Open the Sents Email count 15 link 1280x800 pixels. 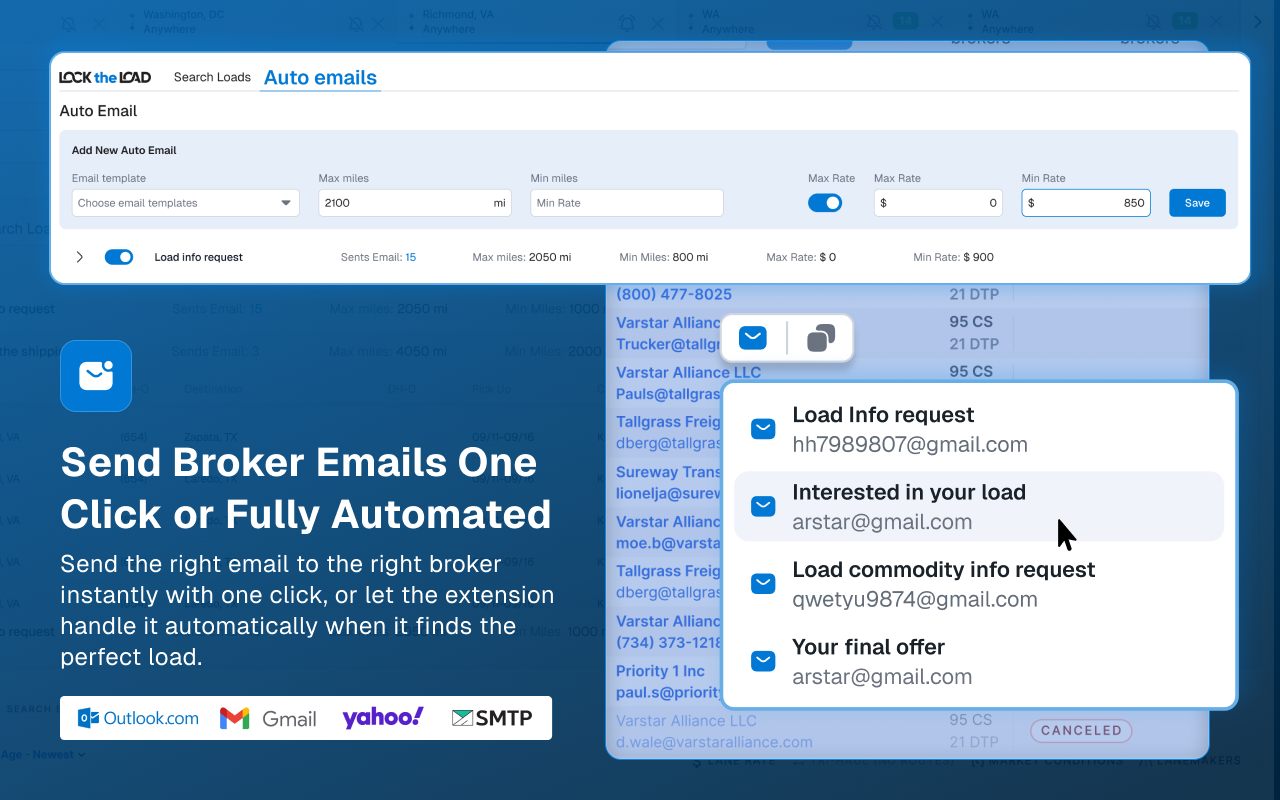(x=410, y=257)
